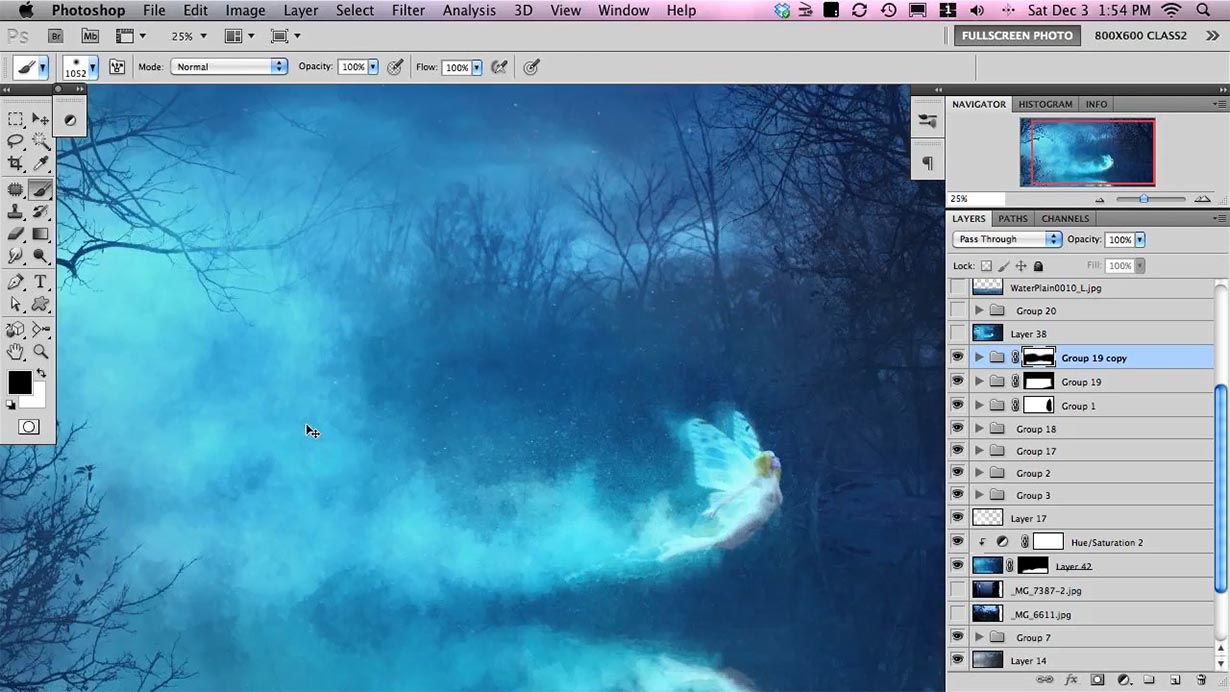1230x692 pixels.
Task: Open the brush Mode dropdown
Action: [x=228, y=67]
